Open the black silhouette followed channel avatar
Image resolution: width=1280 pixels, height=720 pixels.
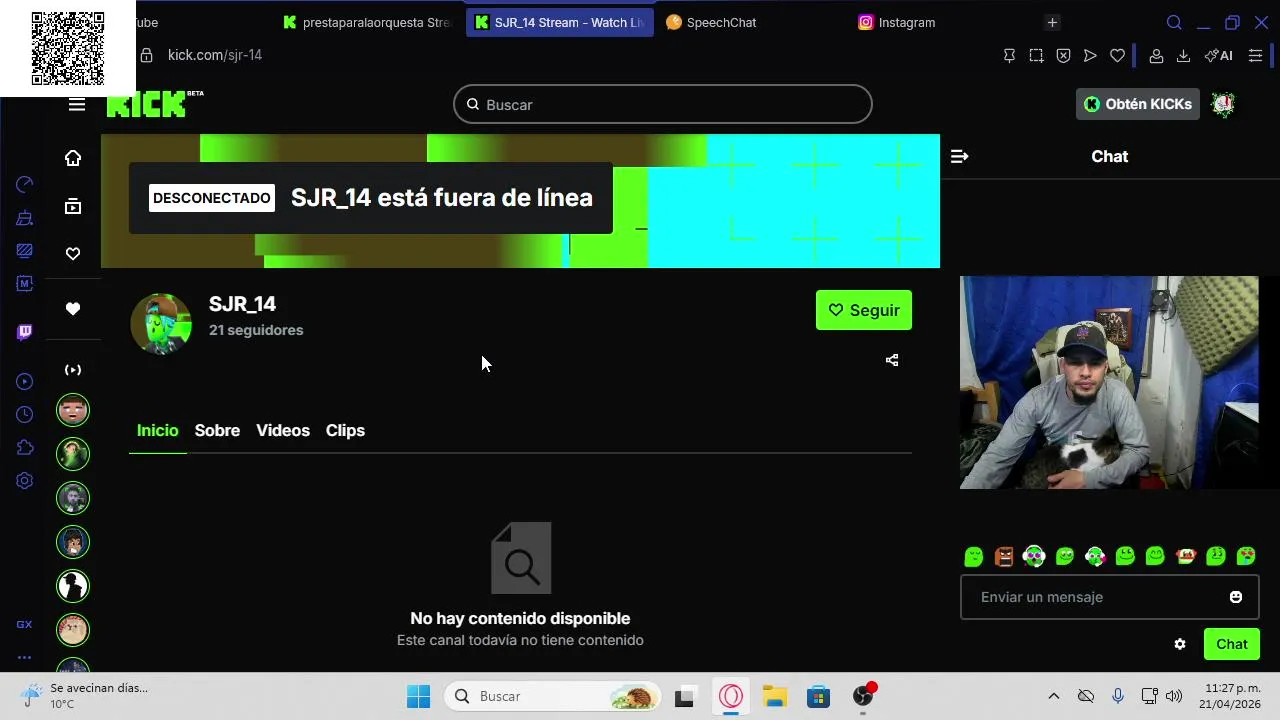coord(73,586)
